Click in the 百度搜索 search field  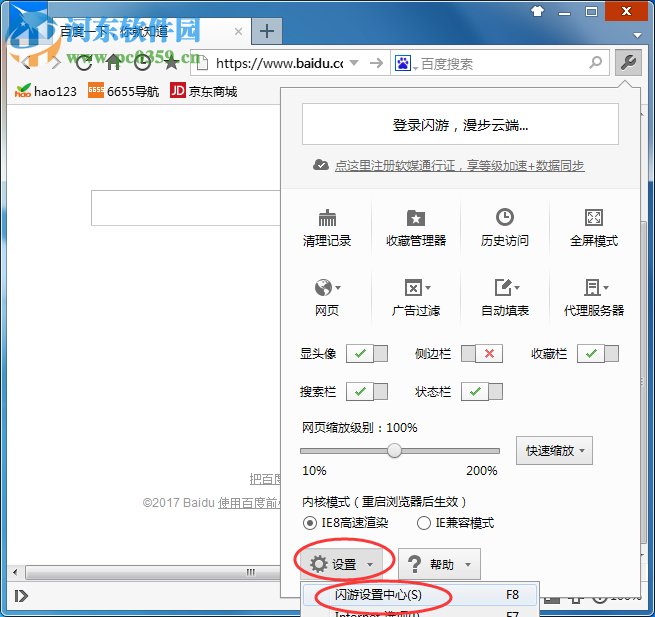click(x=501, y=63)
